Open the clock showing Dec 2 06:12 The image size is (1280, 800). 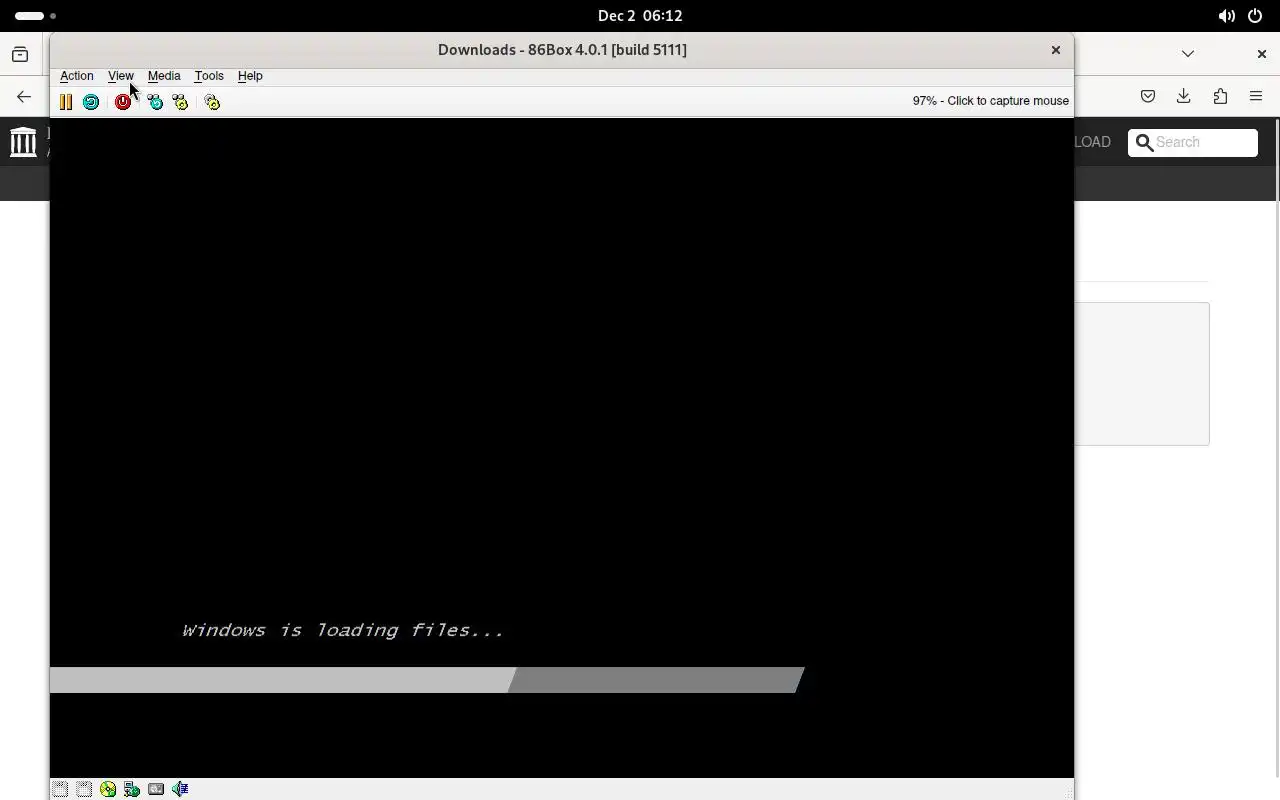(x=640, y=16)
